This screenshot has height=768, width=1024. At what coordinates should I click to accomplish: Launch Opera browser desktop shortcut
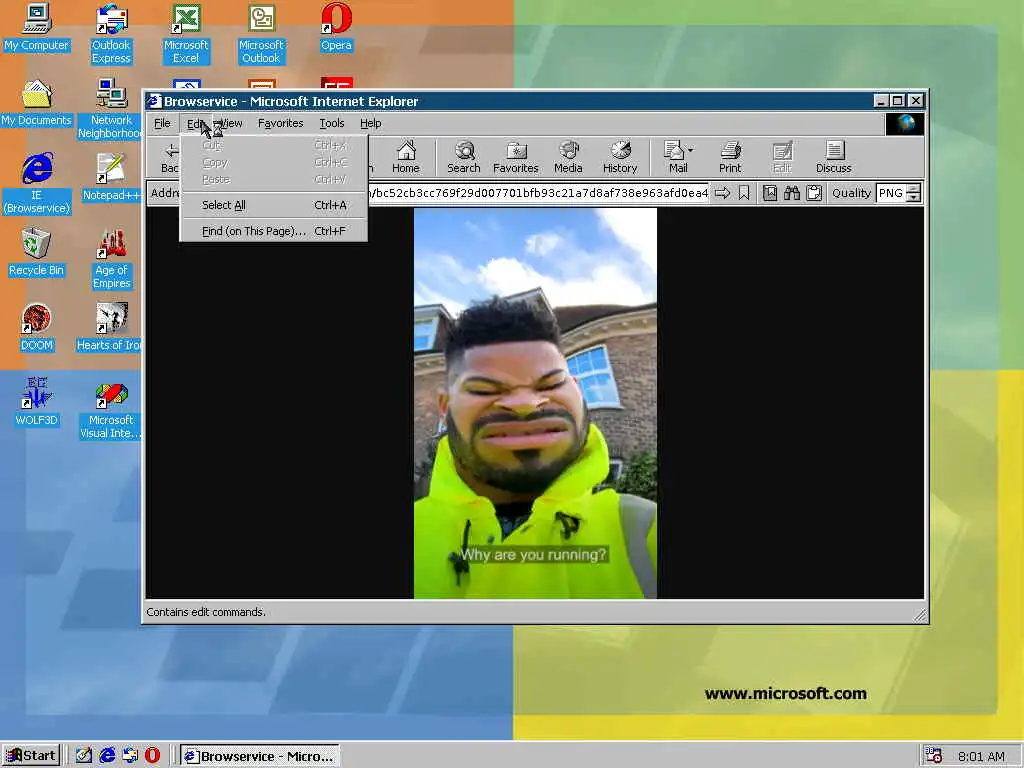coord(336,27)
